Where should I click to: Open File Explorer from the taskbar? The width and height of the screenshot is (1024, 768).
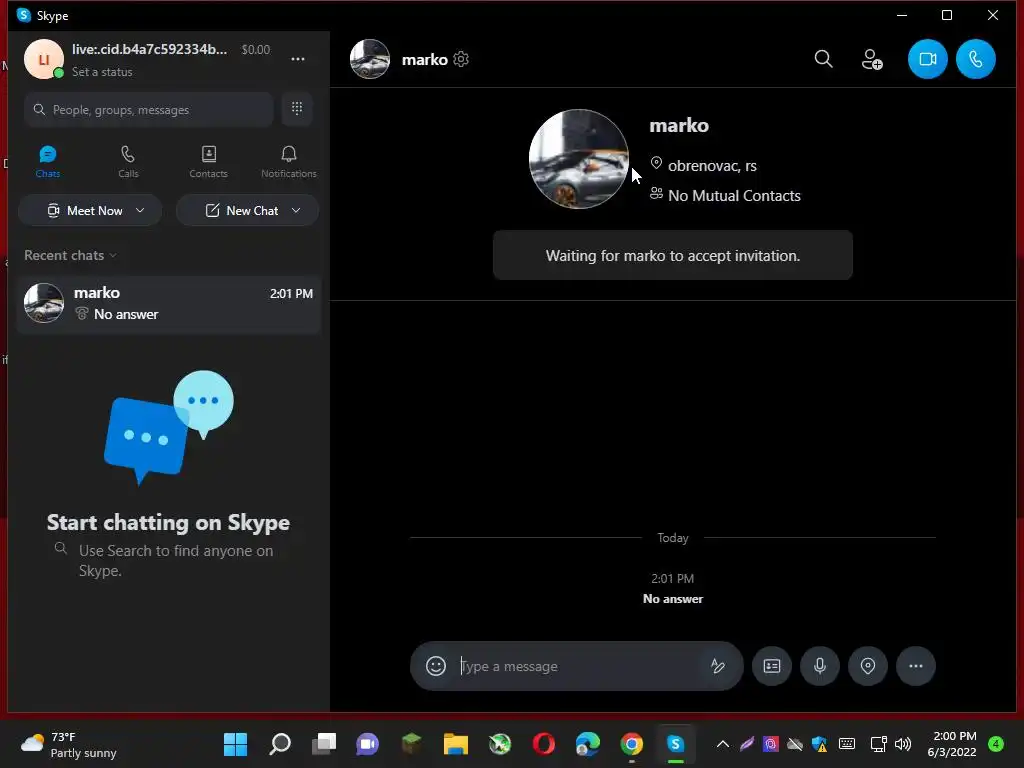click(x=456, y=744)
